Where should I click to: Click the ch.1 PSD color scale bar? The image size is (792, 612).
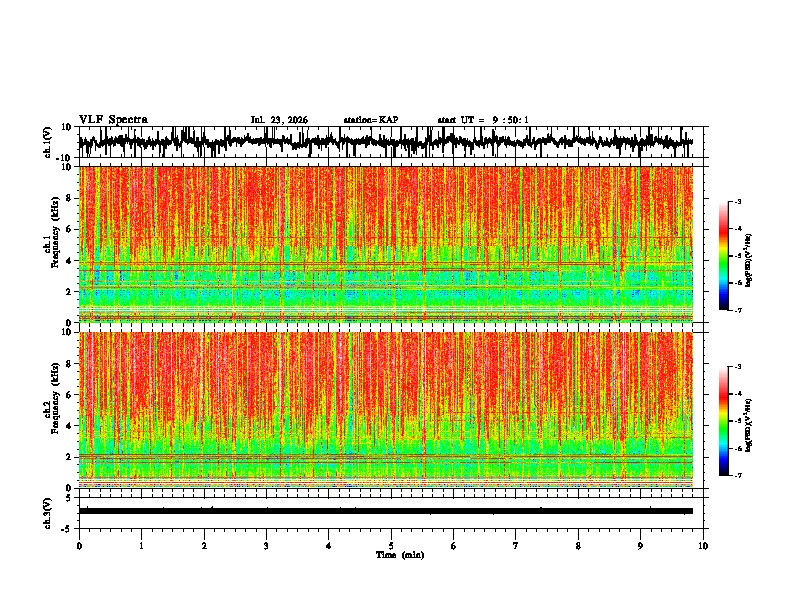click(x=724, y=256)
